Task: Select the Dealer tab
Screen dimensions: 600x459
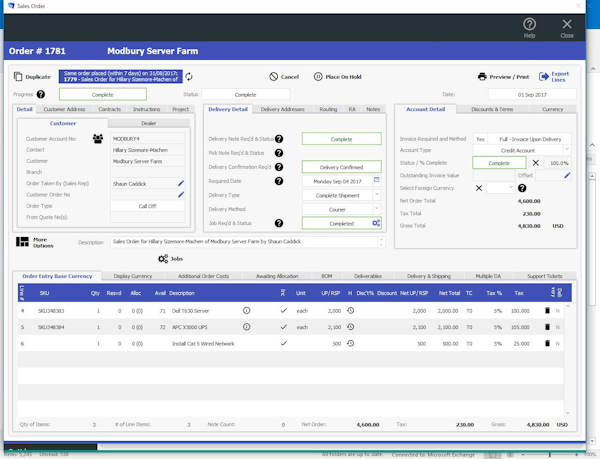Action: (149, 123)
